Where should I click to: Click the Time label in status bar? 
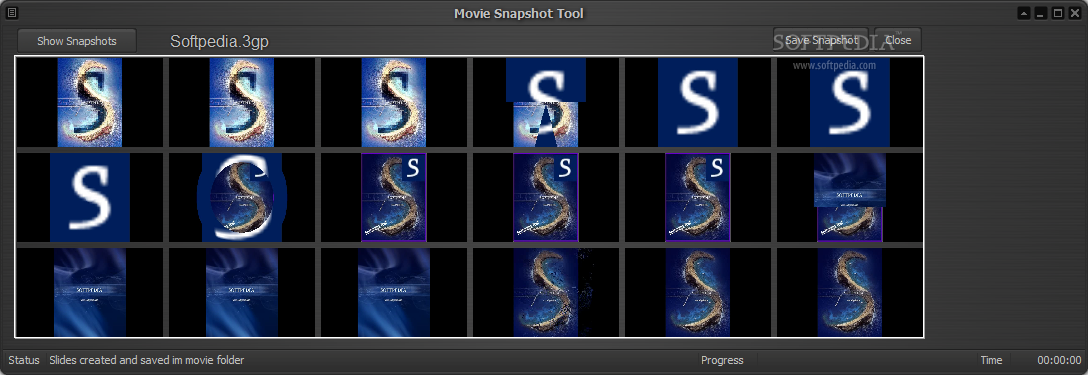click(991, 360)
